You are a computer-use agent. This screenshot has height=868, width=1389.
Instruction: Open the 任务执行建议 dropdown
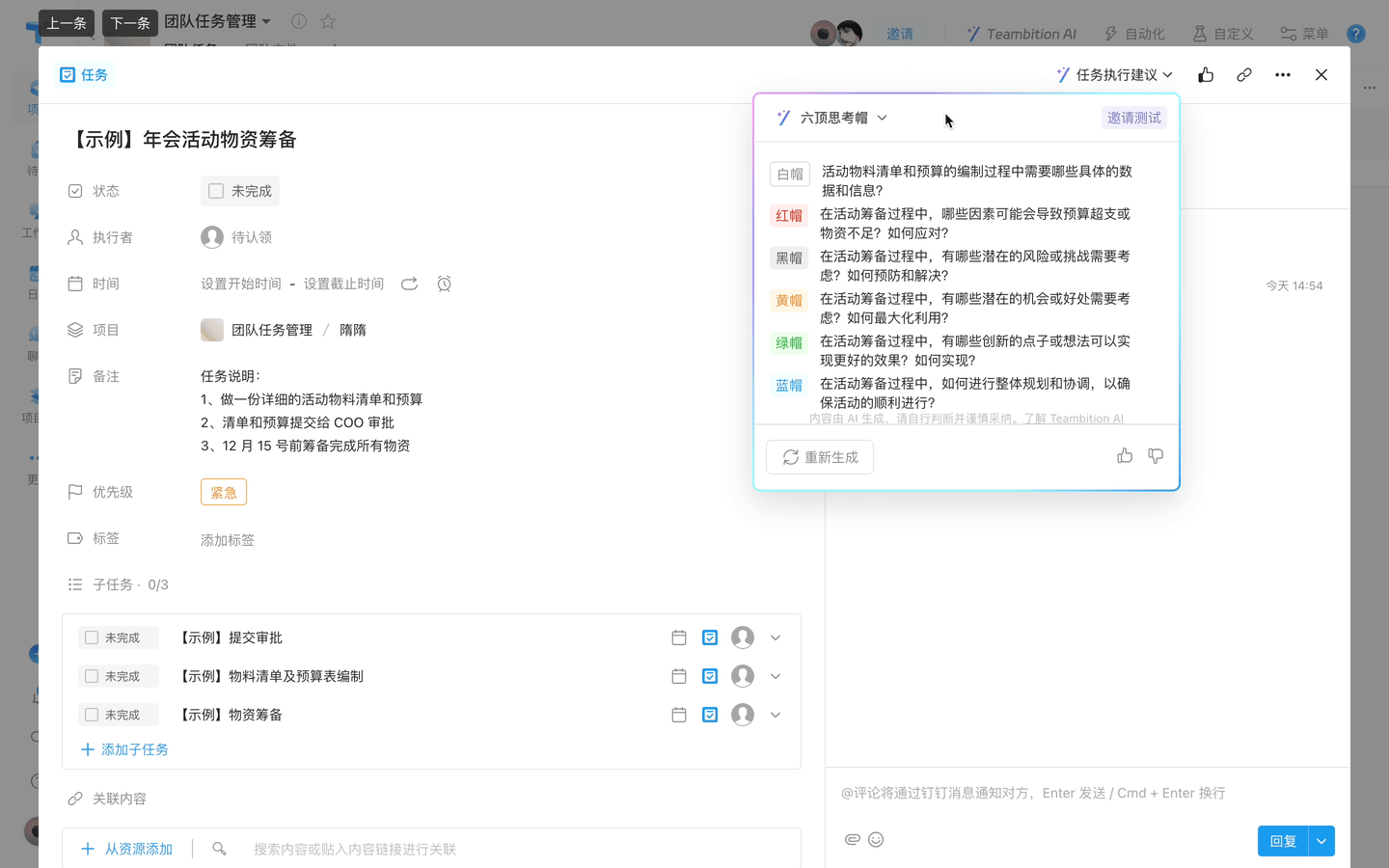coord(1114,74)
